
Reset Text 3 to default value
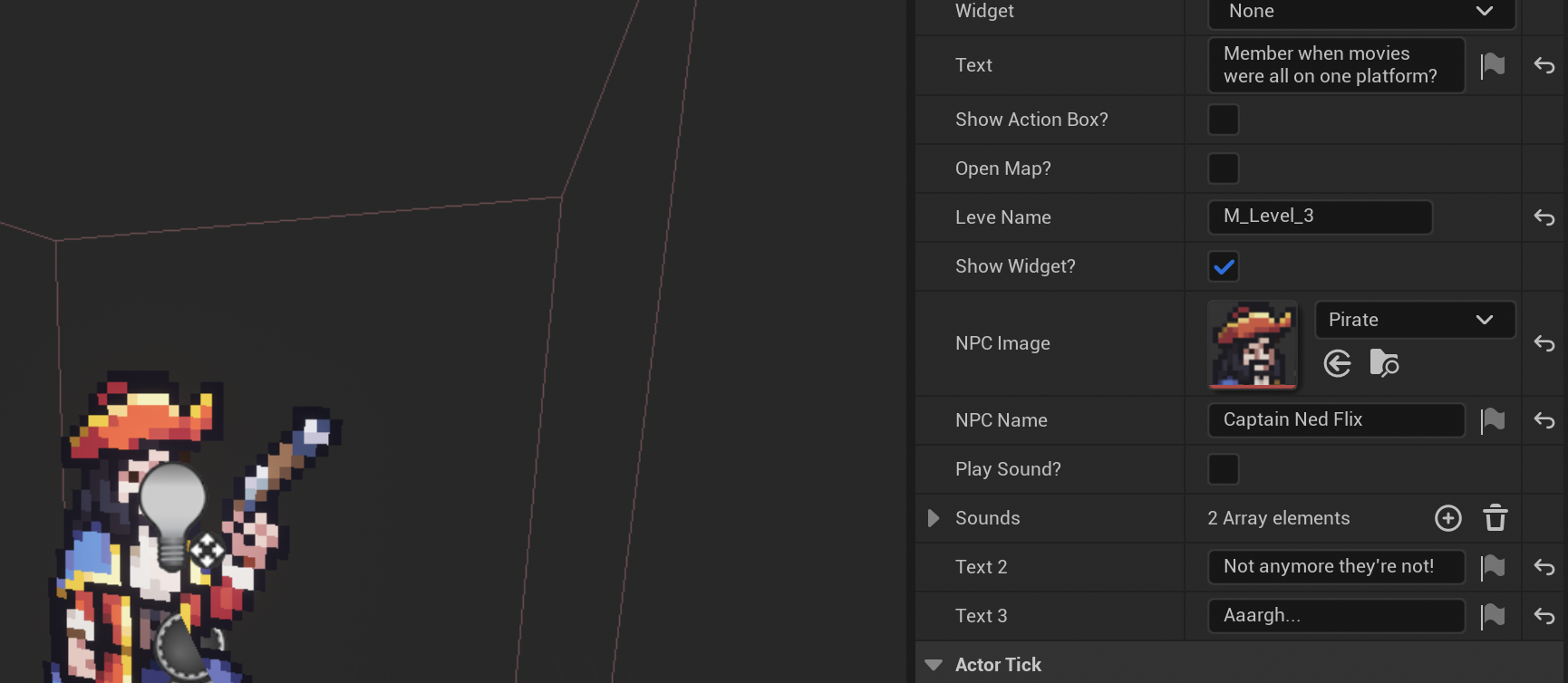1544,616
